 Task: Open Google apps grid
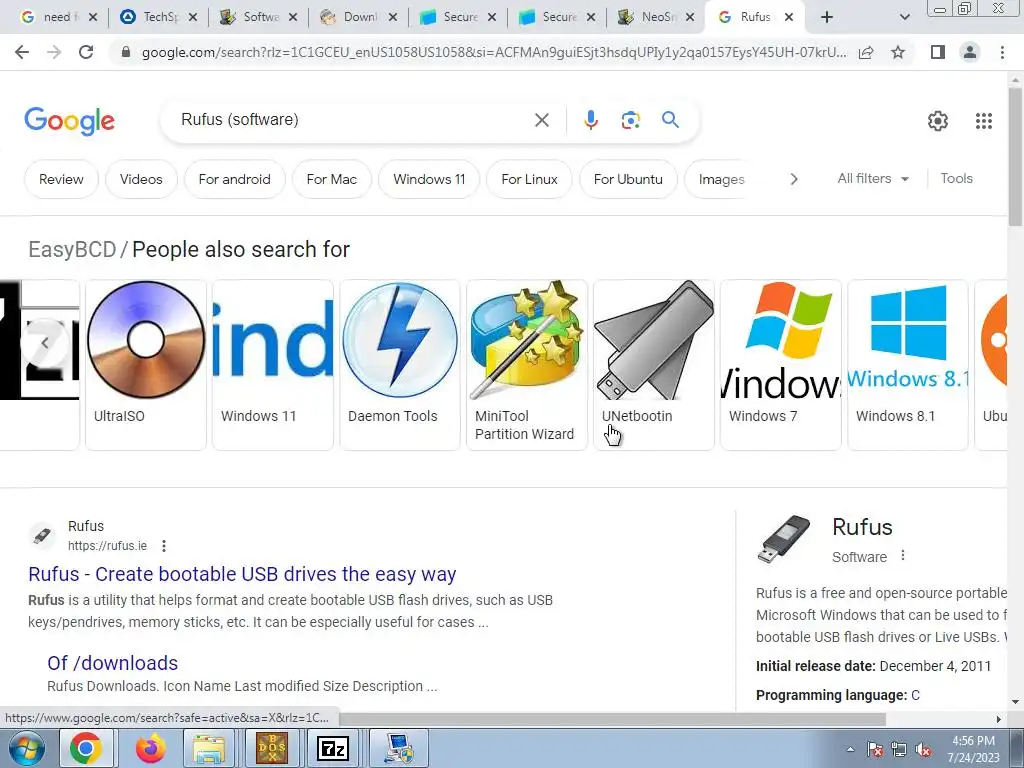pyautogui.click(x=984, y=121)
